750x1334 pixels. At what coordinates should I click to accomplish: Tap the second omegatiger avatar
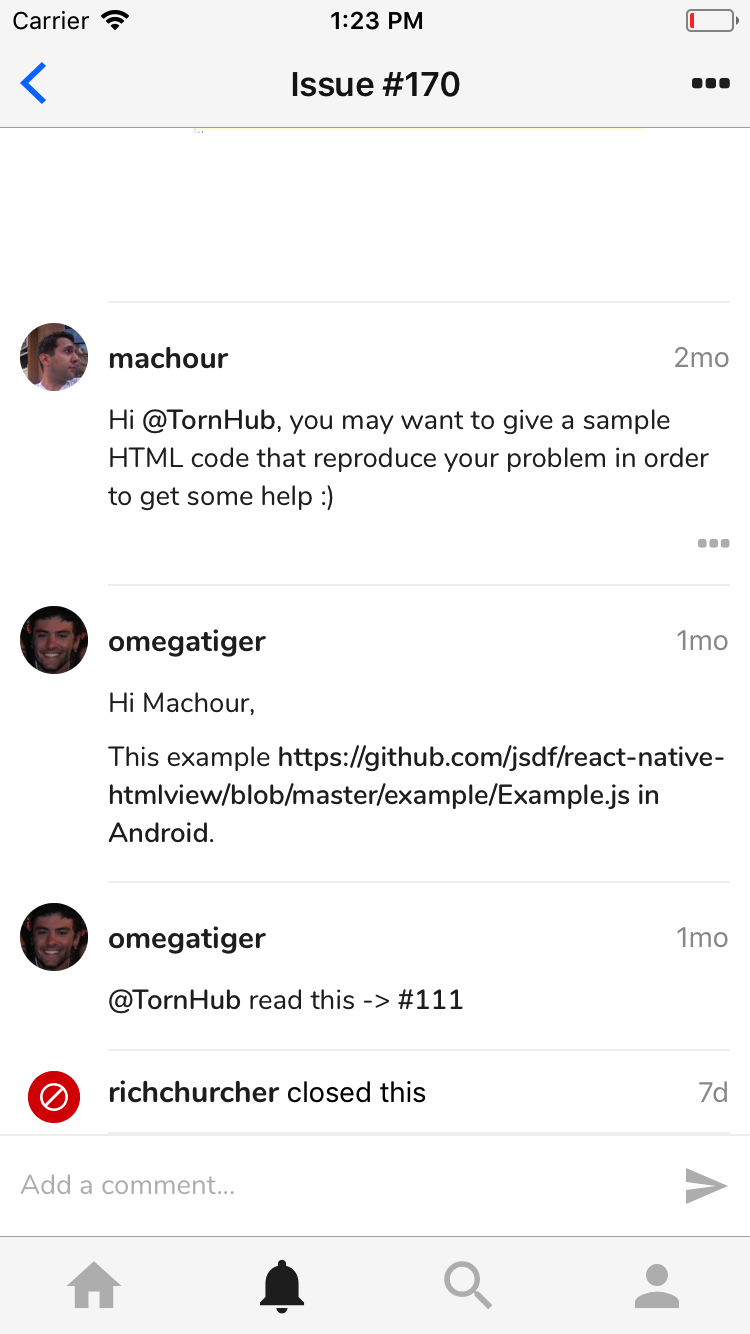coord(54,937)
